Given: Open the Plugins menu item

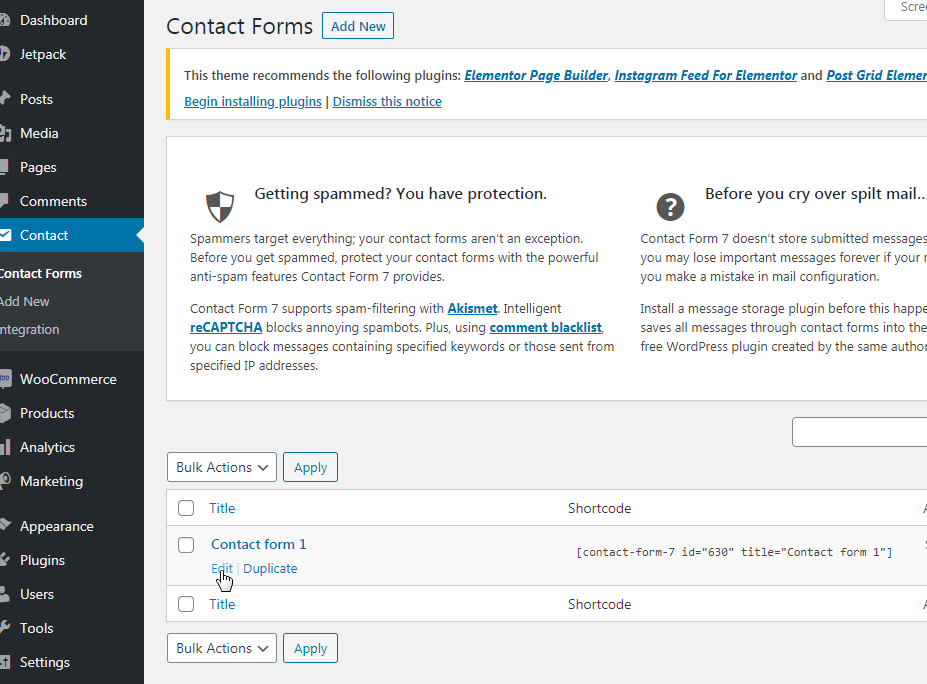Looking at the screenshot, I should pos(42,560).
